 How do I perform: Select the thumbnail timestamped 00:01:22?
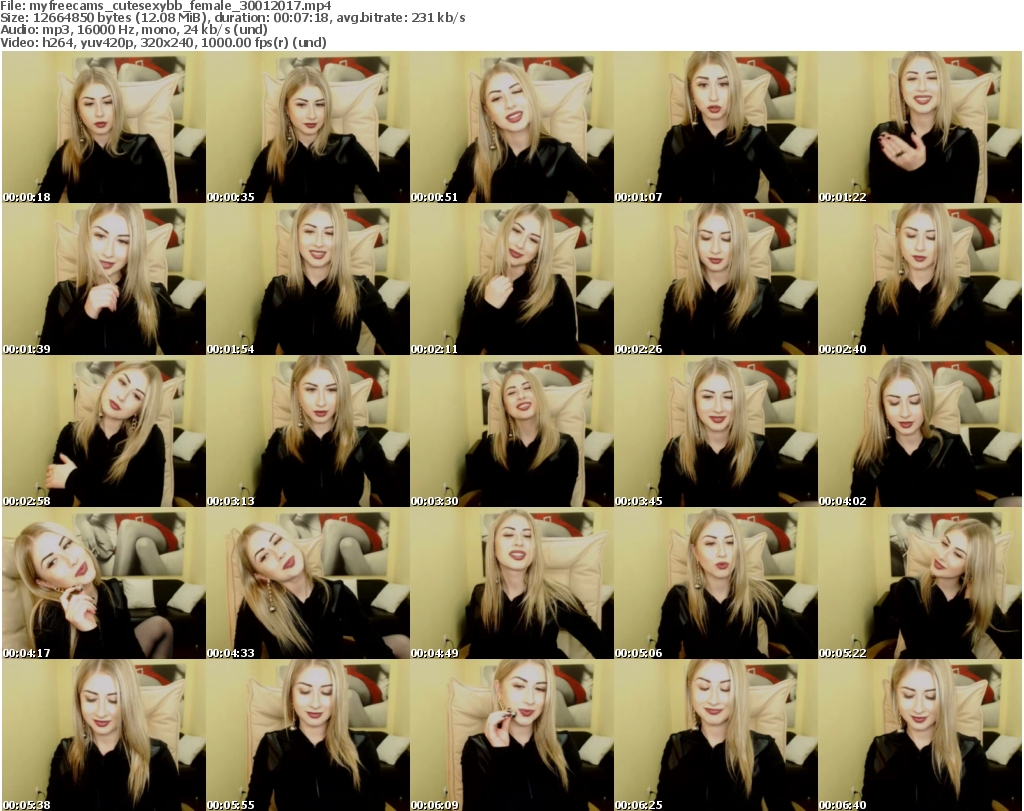[x=920, y=127]
